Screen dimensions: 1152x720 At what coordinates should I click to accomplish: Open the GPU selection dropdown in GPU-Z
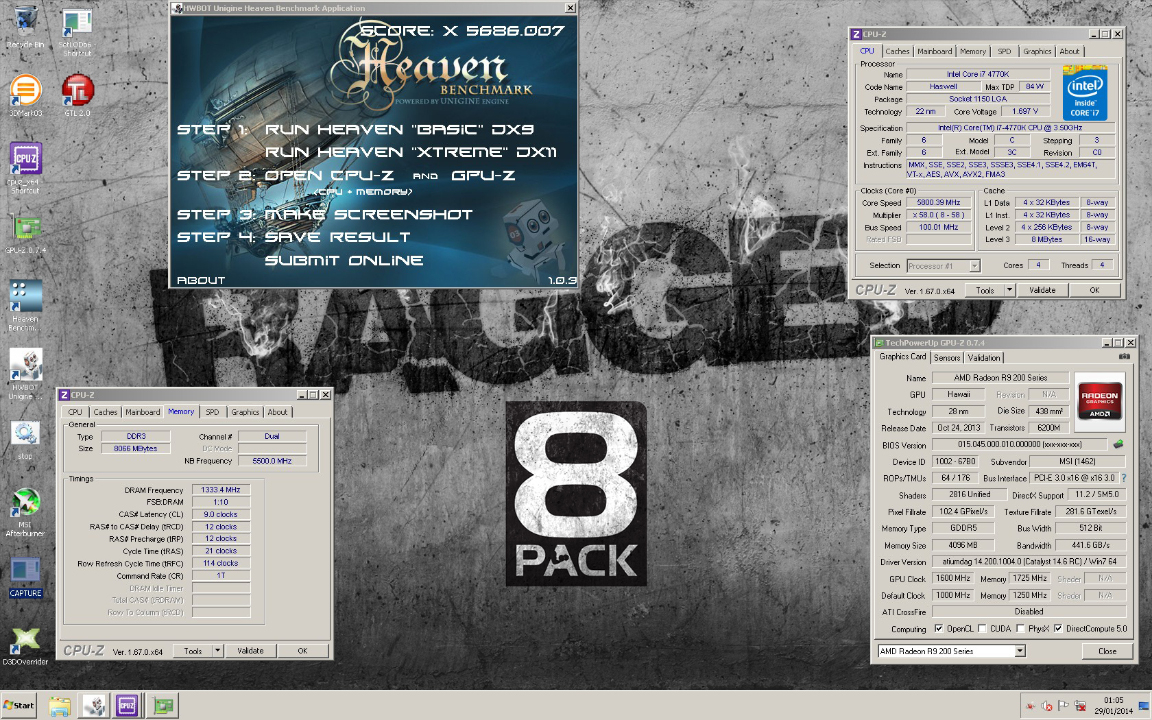click(x=1020, y=651)
